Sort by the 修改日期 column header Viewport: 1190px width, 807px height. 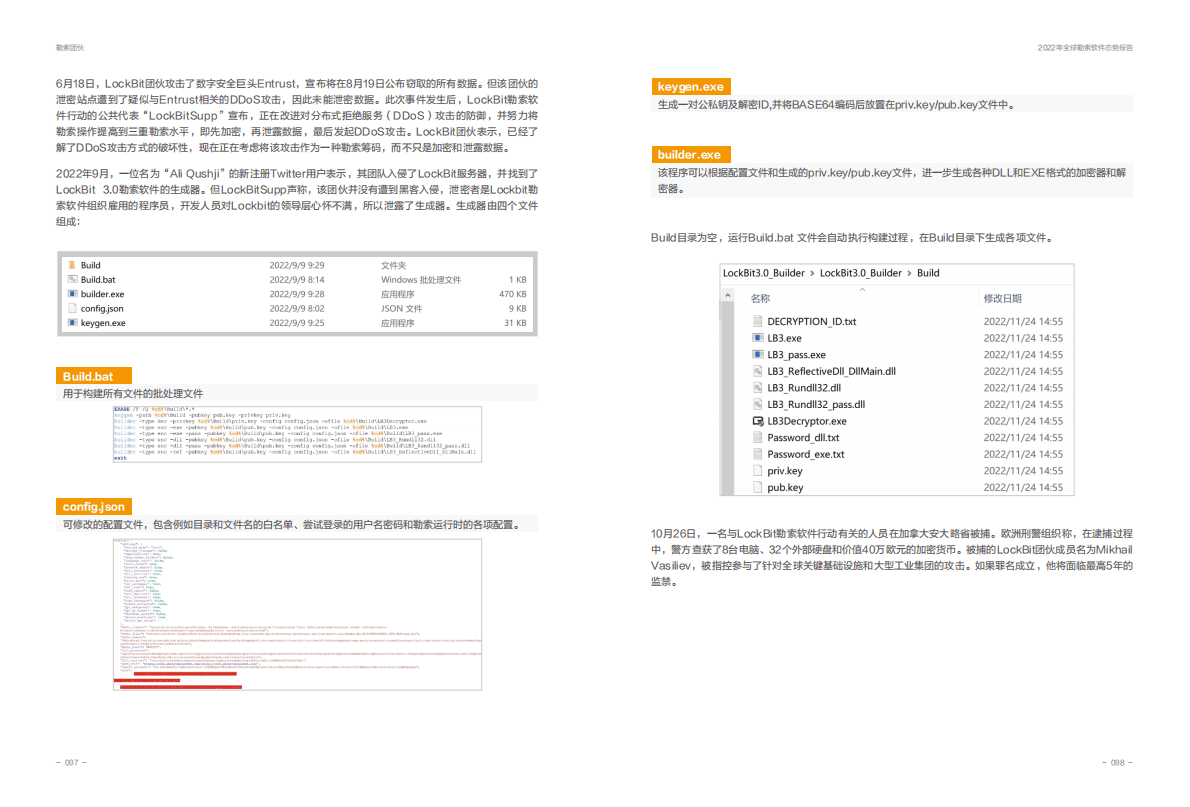click(1002, 299)
